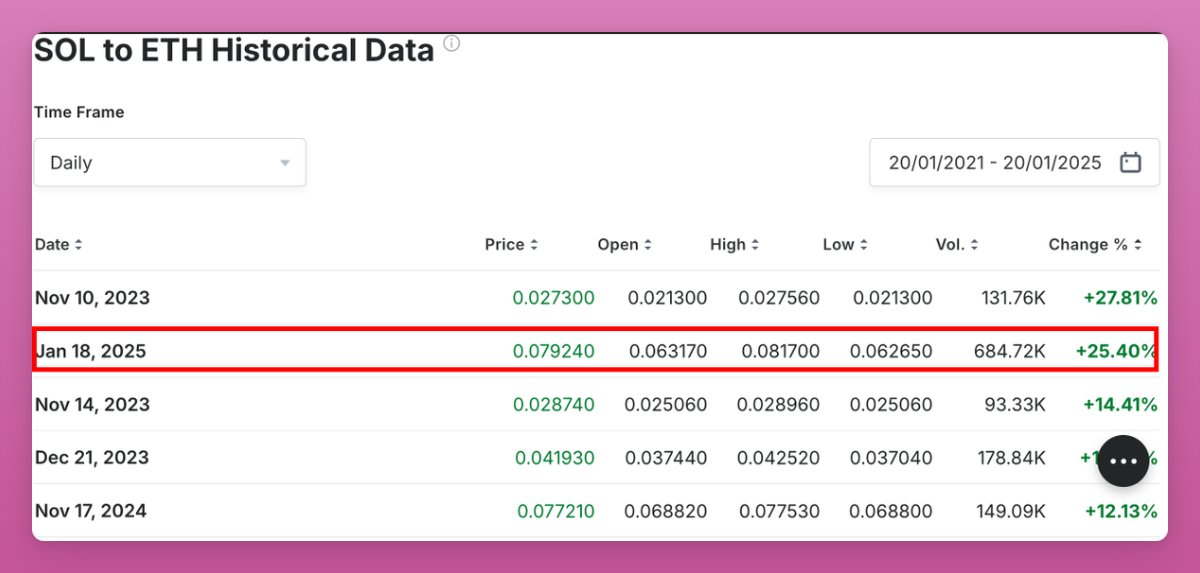
Task: Click the dropdown arrow in Time Frame box
Action: (x=285, y=163)
